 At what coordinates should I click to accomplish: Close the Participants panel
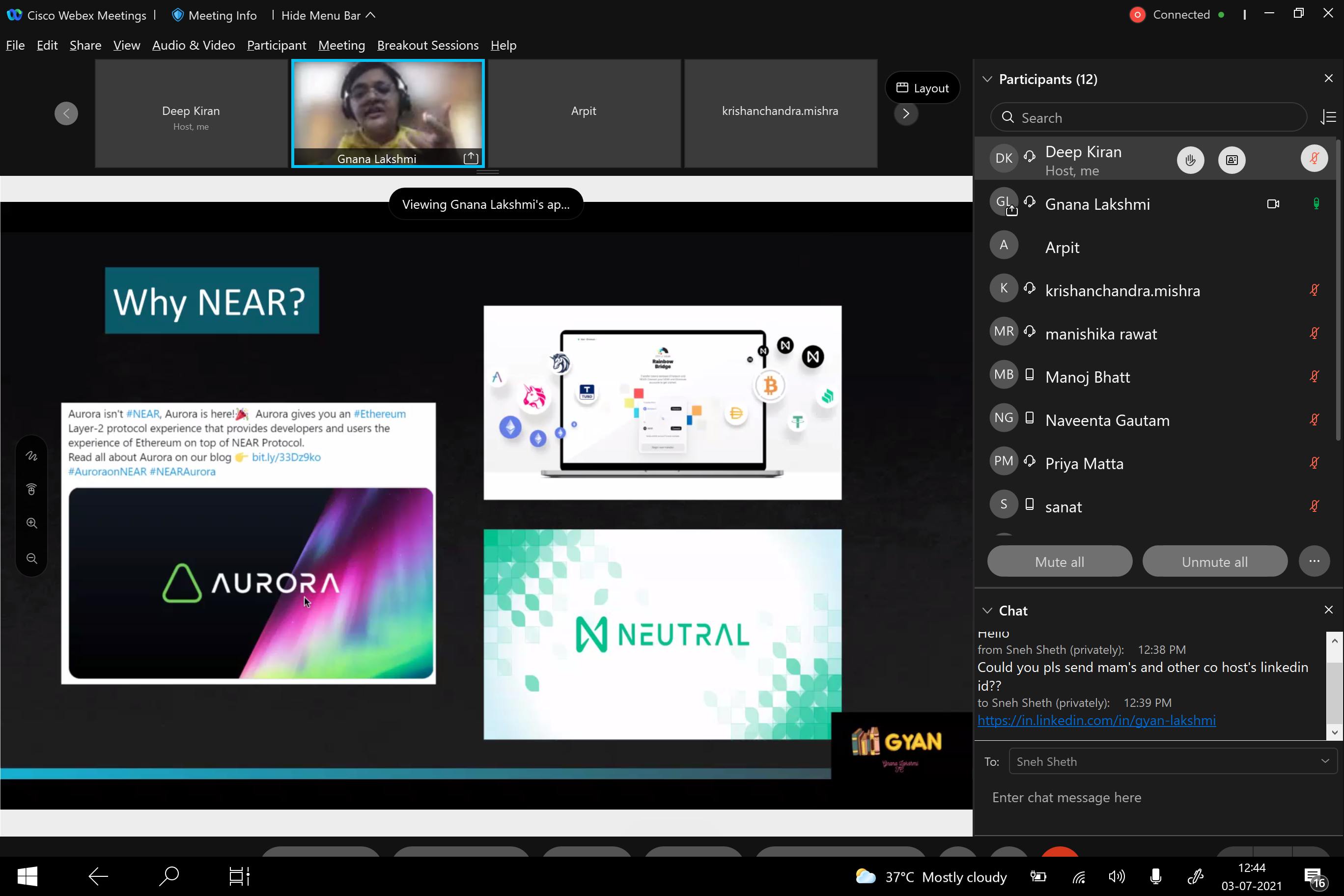(x=1328, y=78)
